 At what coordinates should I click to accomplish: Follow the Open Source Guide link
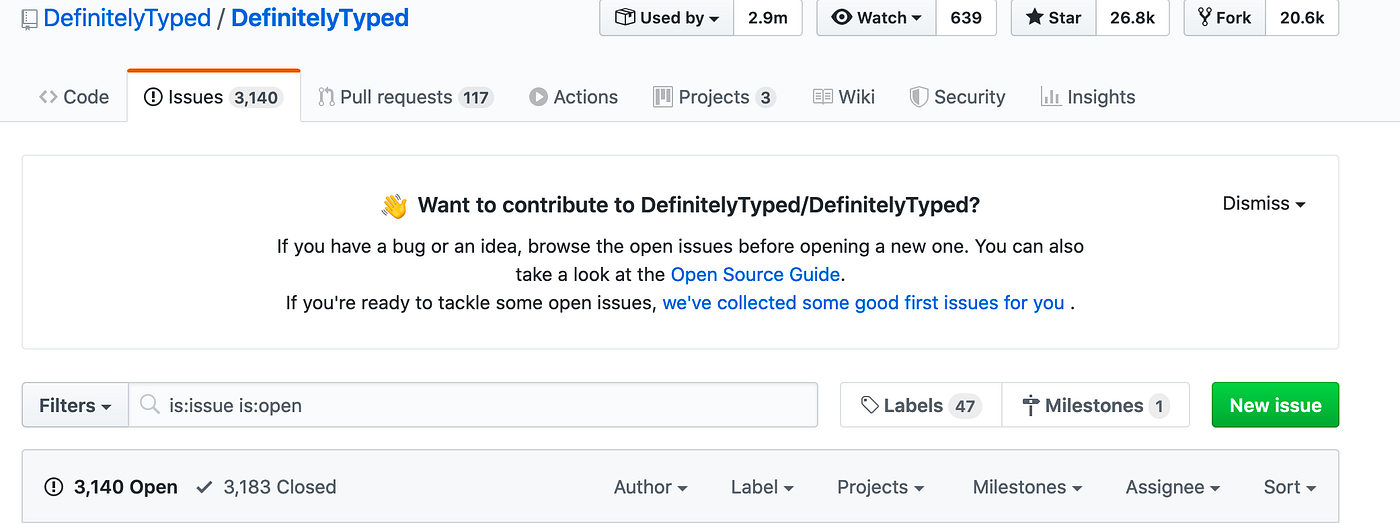755,274
